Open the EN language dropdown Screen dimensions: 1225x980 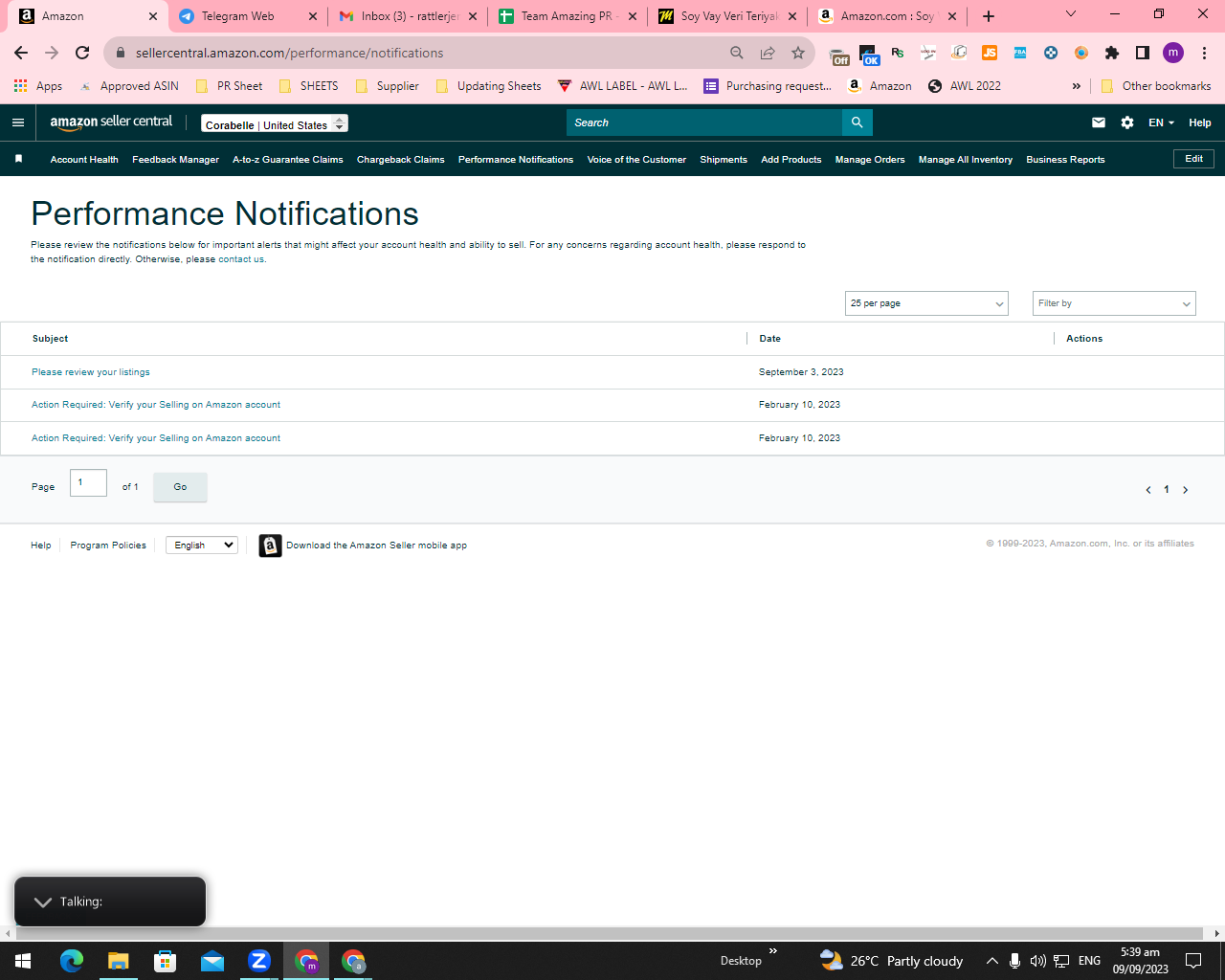pyautogui.click(x=1161, y=122)
